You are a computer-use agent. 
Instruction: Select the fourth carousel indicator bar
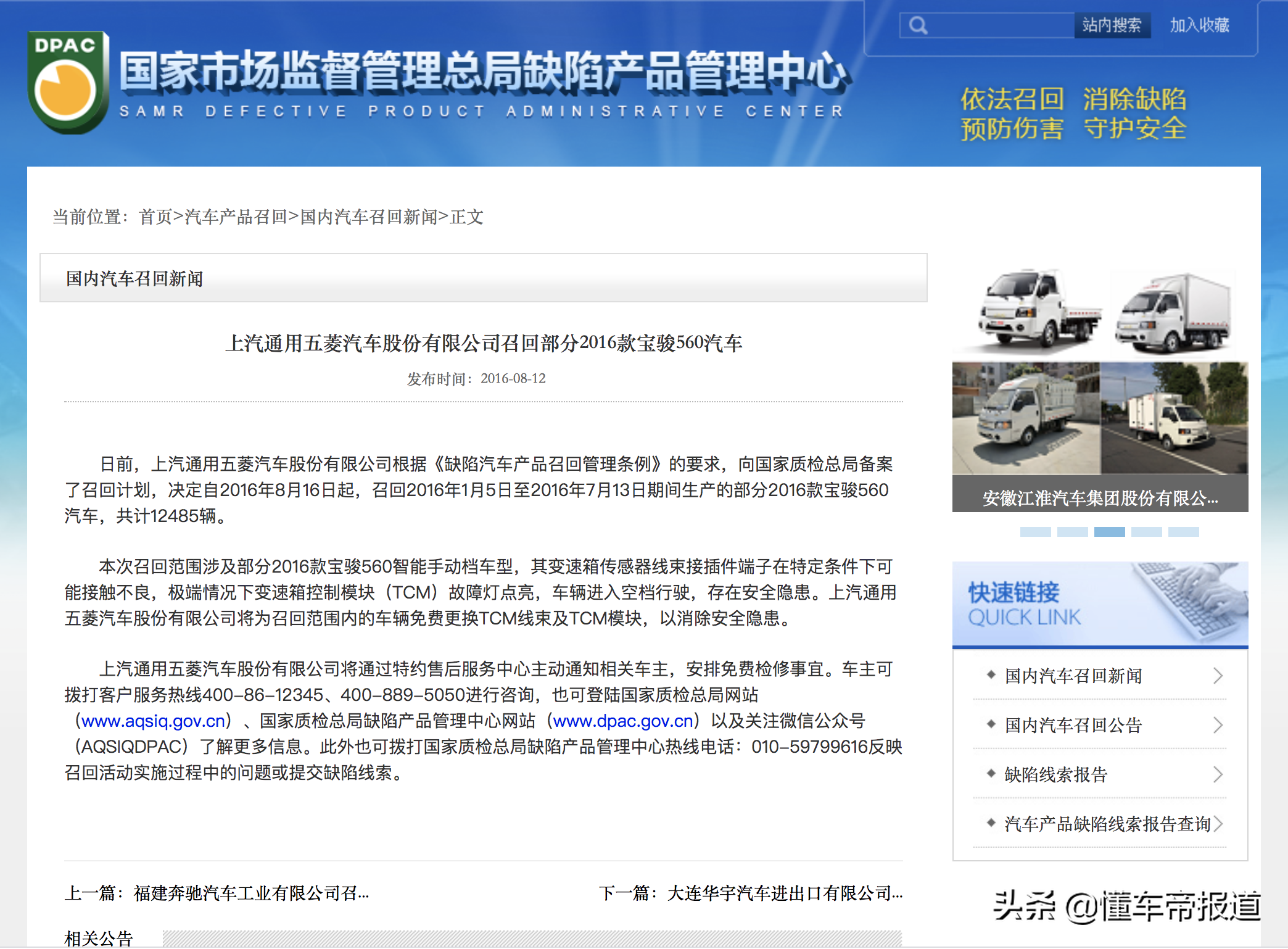point(1146,532)
